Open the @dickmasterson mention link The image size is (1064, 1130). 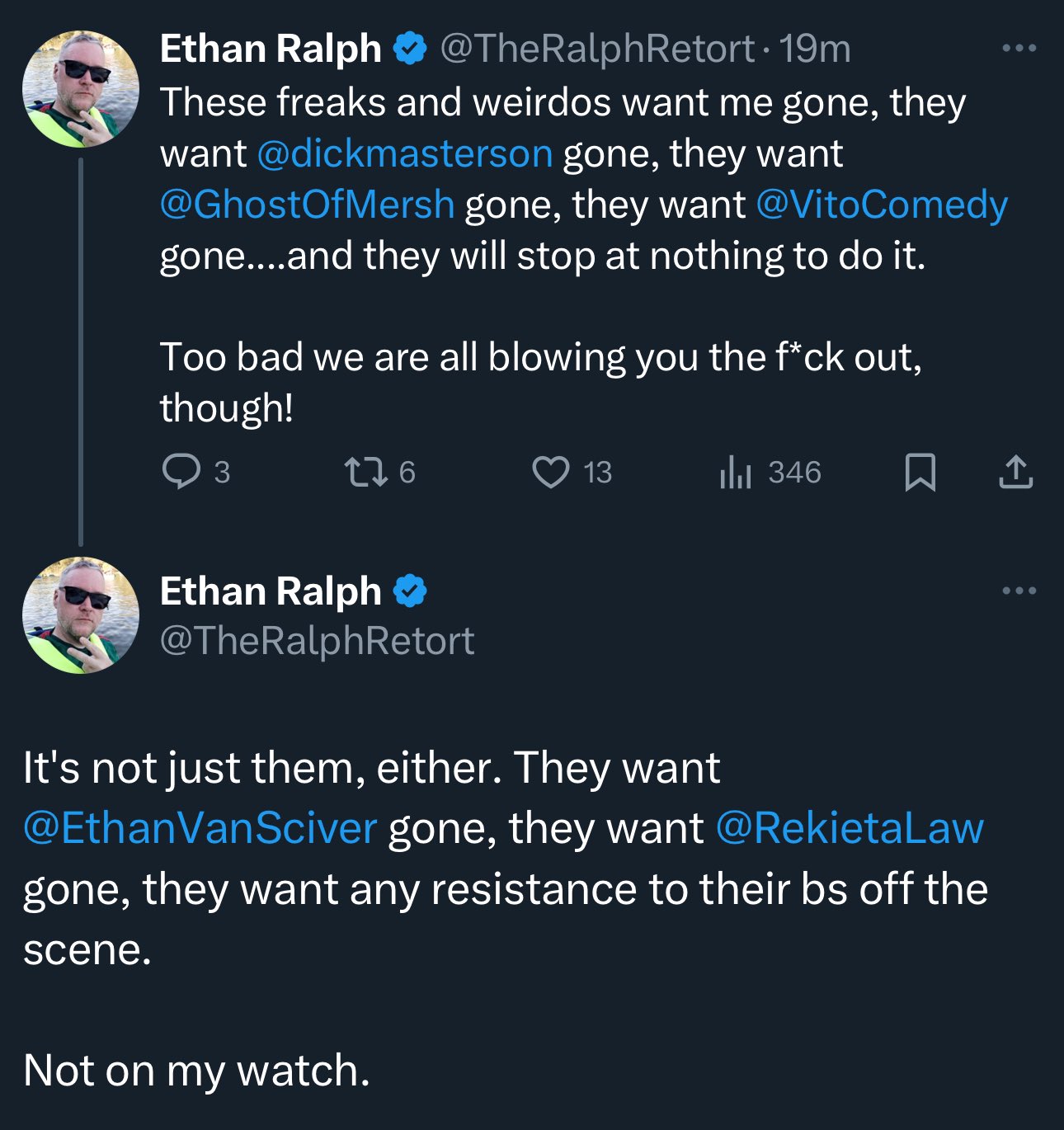pyautogui.click(x=405, y=153)
